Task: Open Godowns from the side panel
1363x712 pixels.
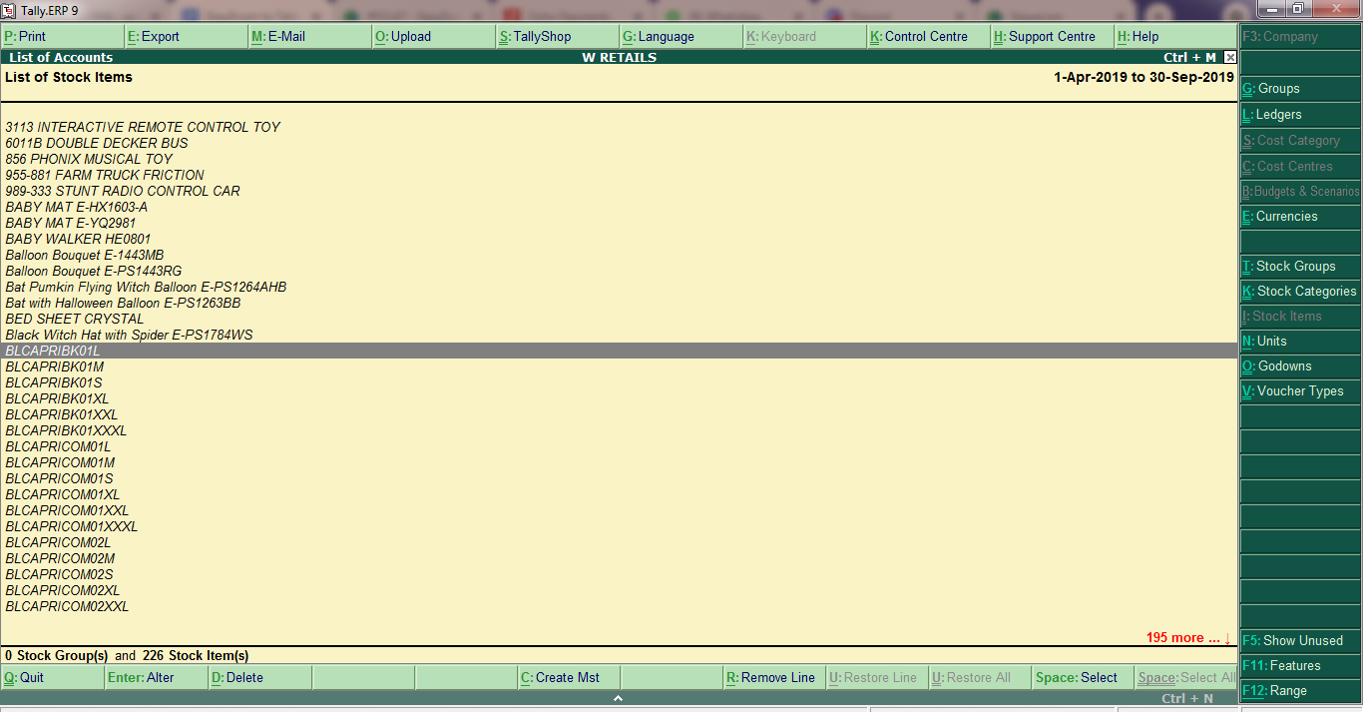Action: coord(1300,366)
